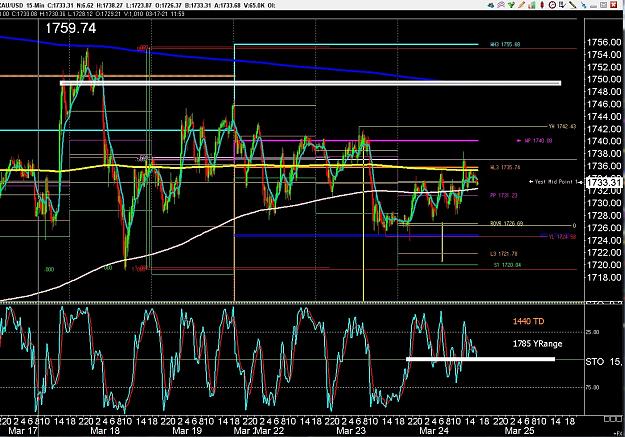Select the black diagonal line drawing tool
The height and width of the screenshot is (437, 625).
[572, 5]
